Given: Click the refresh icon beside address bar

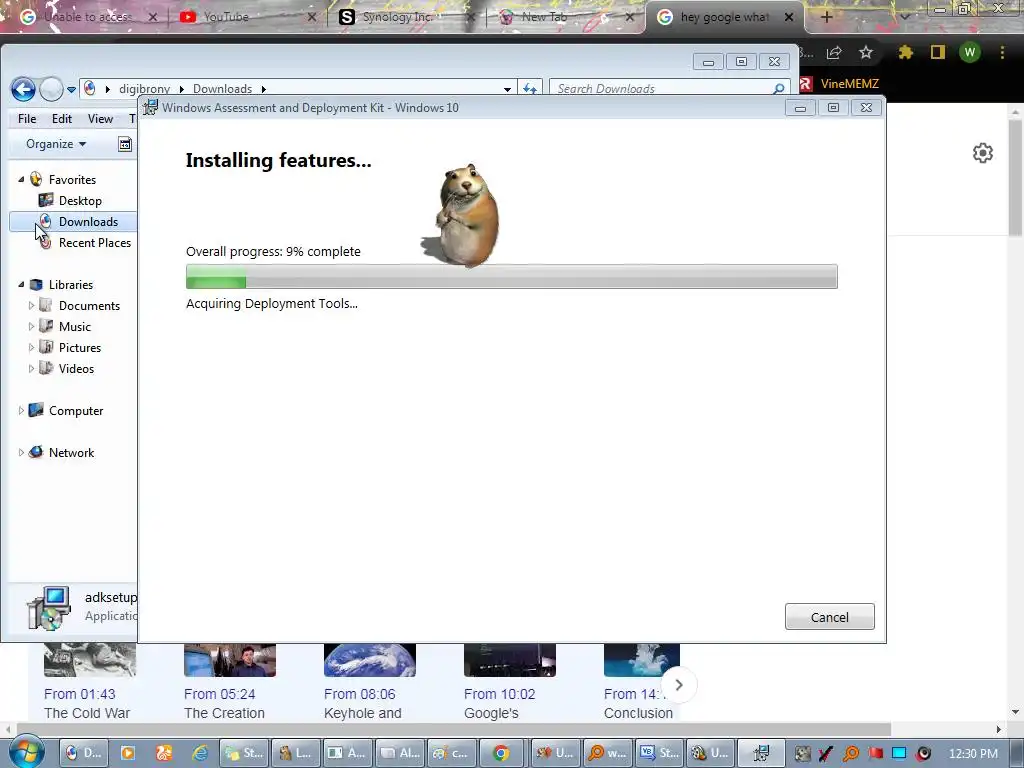Looking at the screenshot, I should 530,89.
